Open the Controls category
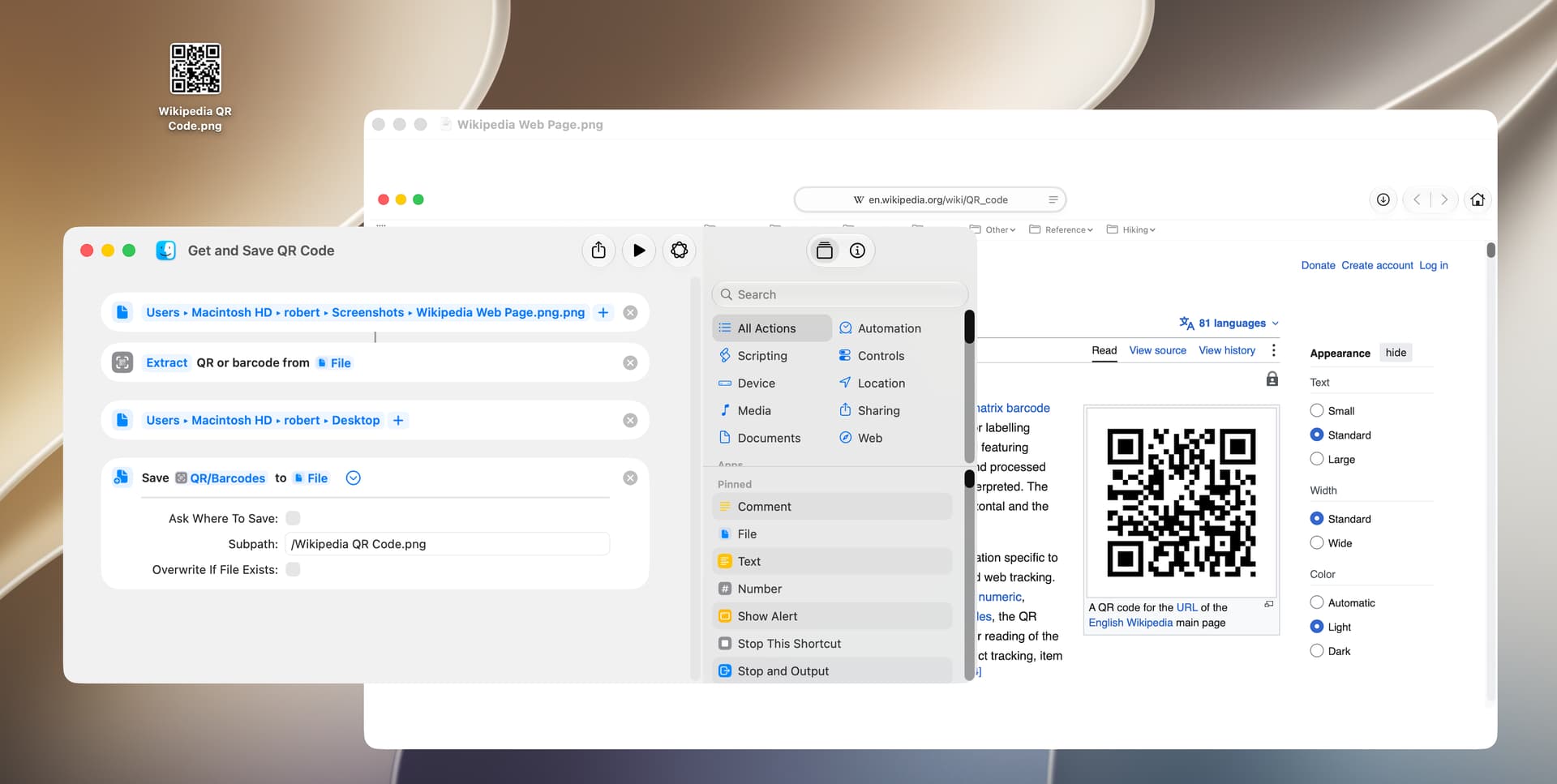The width and height of the screenshot is (1557, 784). 872,356
